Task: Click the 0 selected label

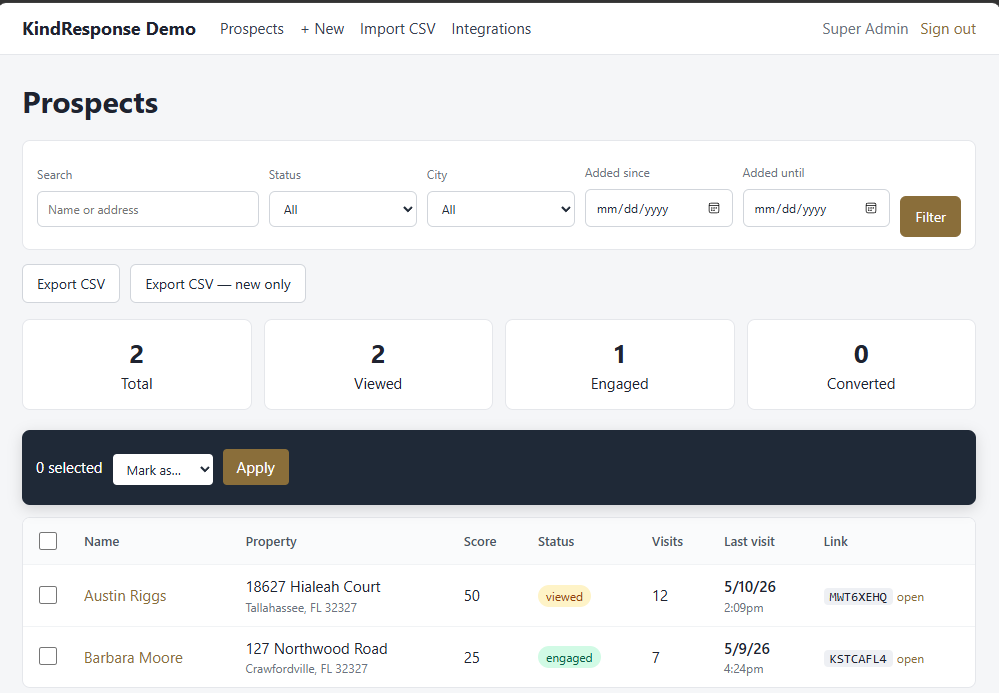Action: 69,468
